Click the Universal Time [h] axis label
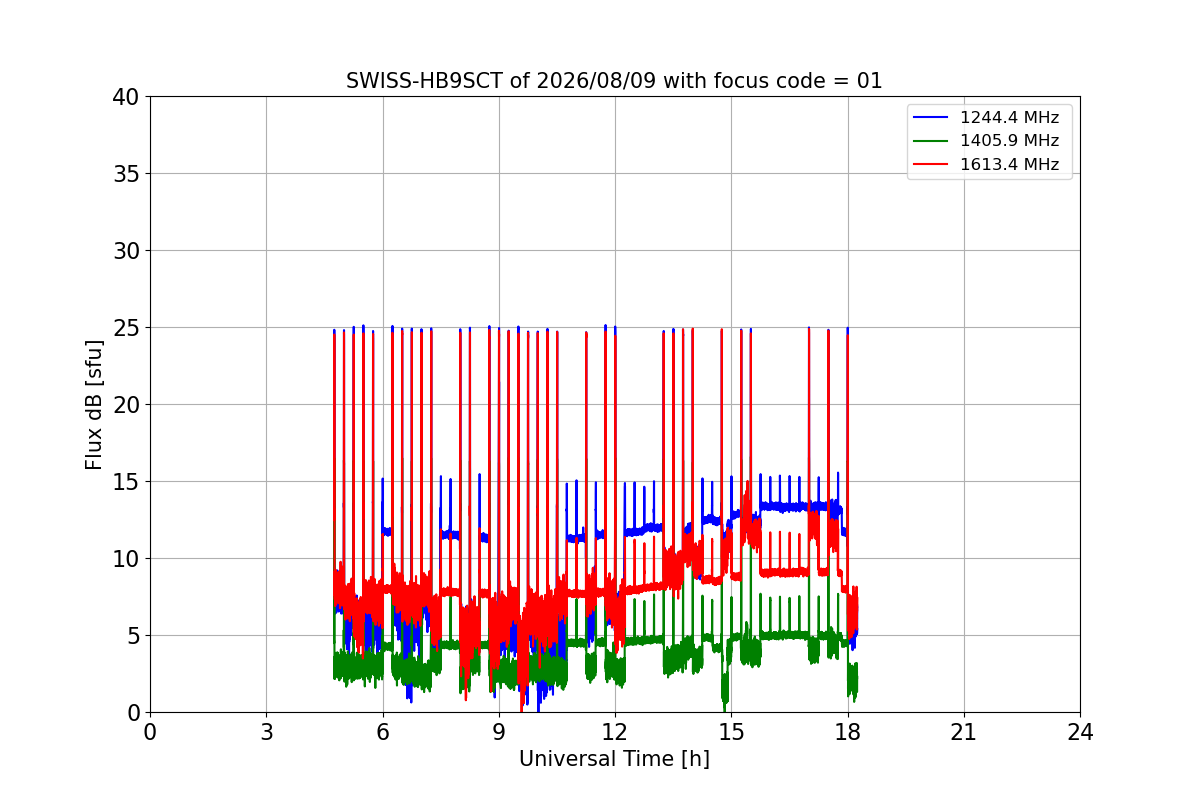The width and height of the screenshot is (1200, 800). 614,760
